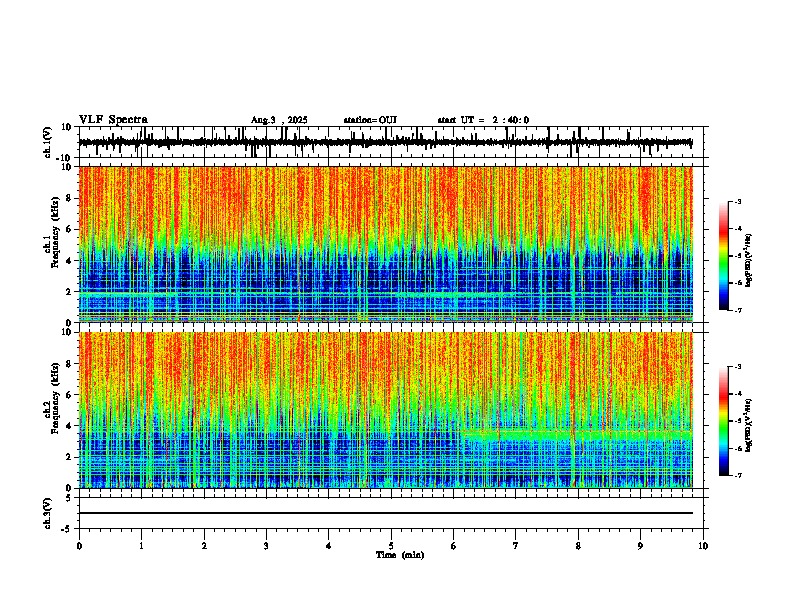The height and width of the screenshot is (612, 792).
Task: Click the ch.2 spectrogram color bar
Action: pos(724,421)
